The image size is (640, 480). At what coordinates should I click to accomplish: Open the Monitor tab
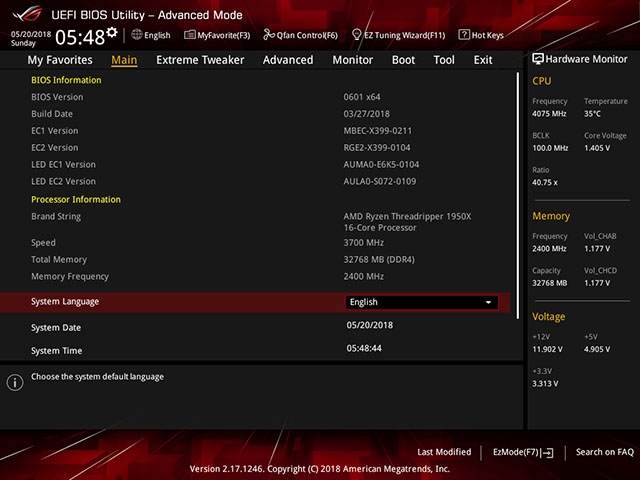click(x=353, y=60)
